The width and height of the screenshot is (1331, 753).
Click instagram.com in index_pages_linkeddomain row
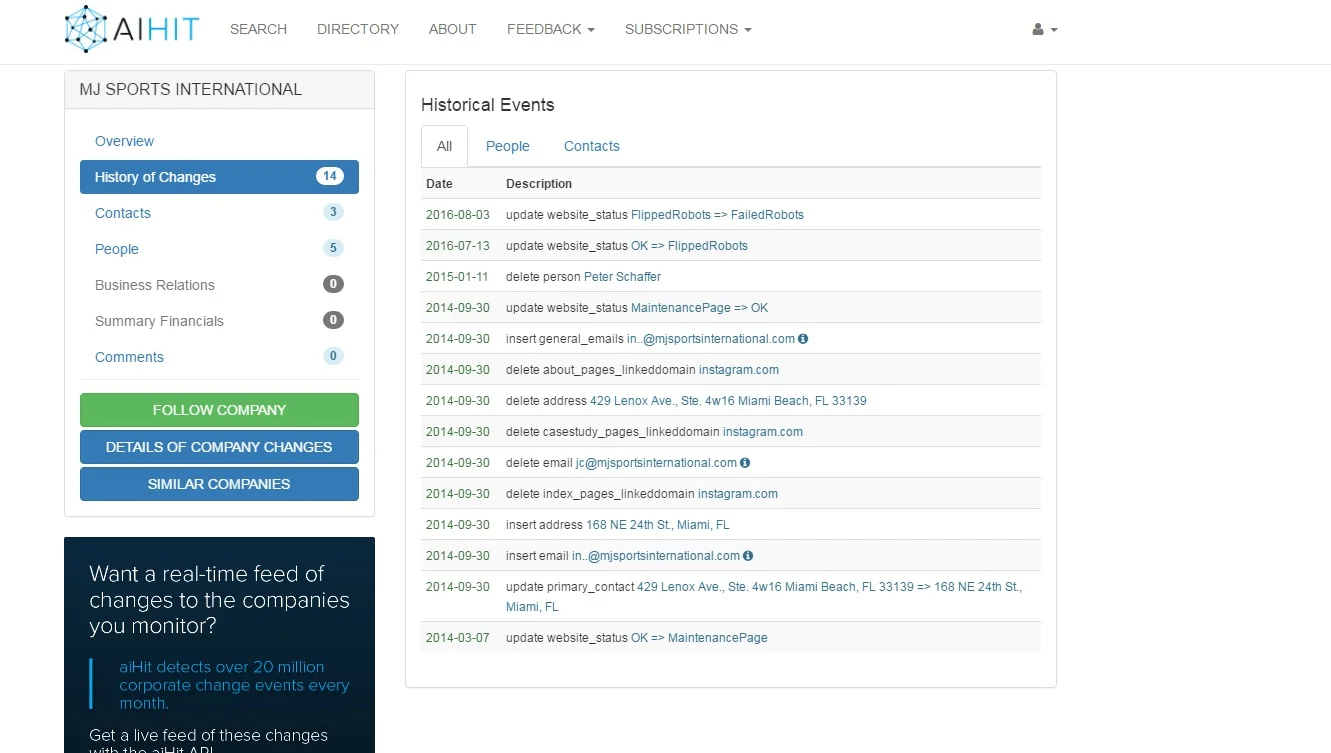pyautogui.click(x=738, y=494)
